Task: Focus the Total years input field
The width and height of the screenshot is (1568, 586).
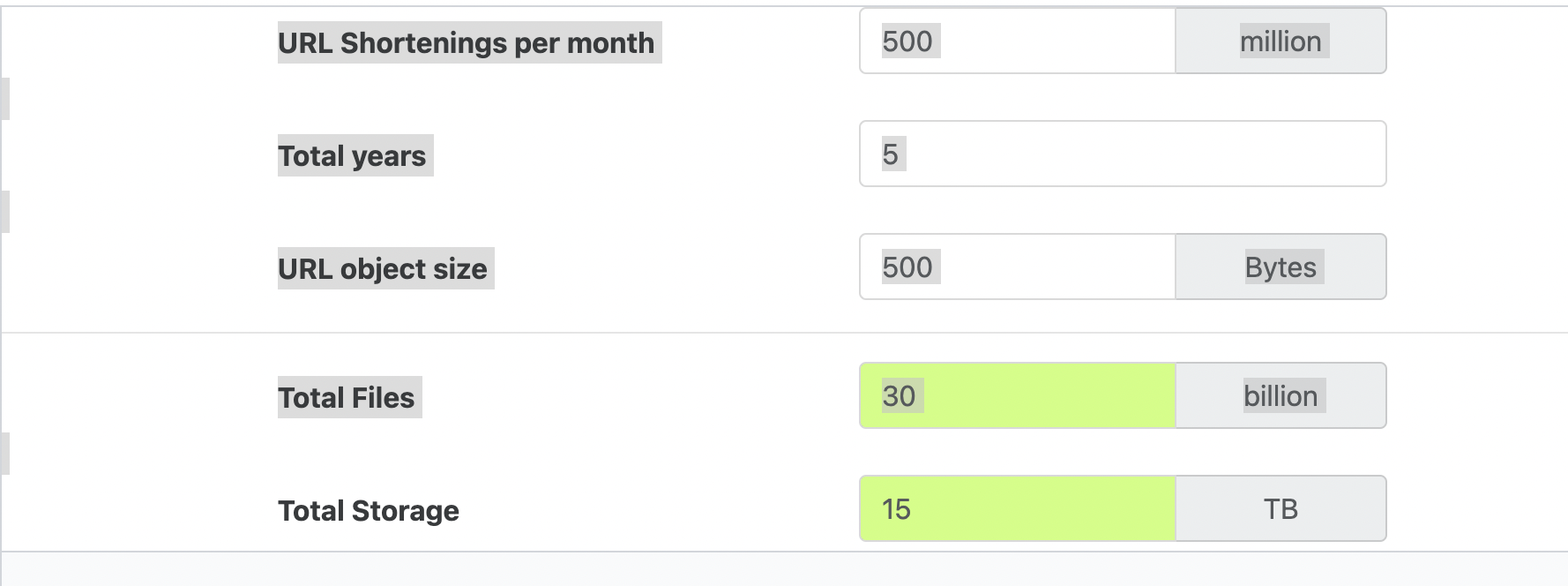Action: pyautogui.click(x=1122, y=154)
